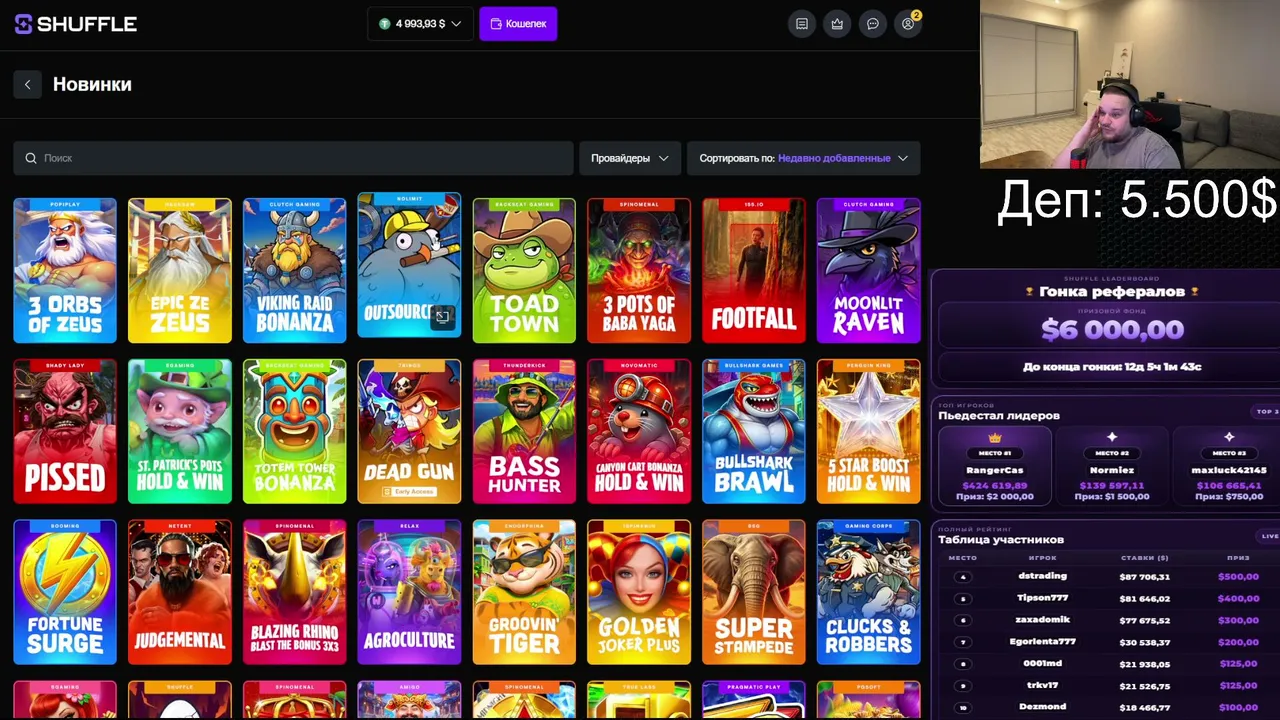Click the Shuffle logo in the header
1280x720 pixels.
[x=75, y=24]
